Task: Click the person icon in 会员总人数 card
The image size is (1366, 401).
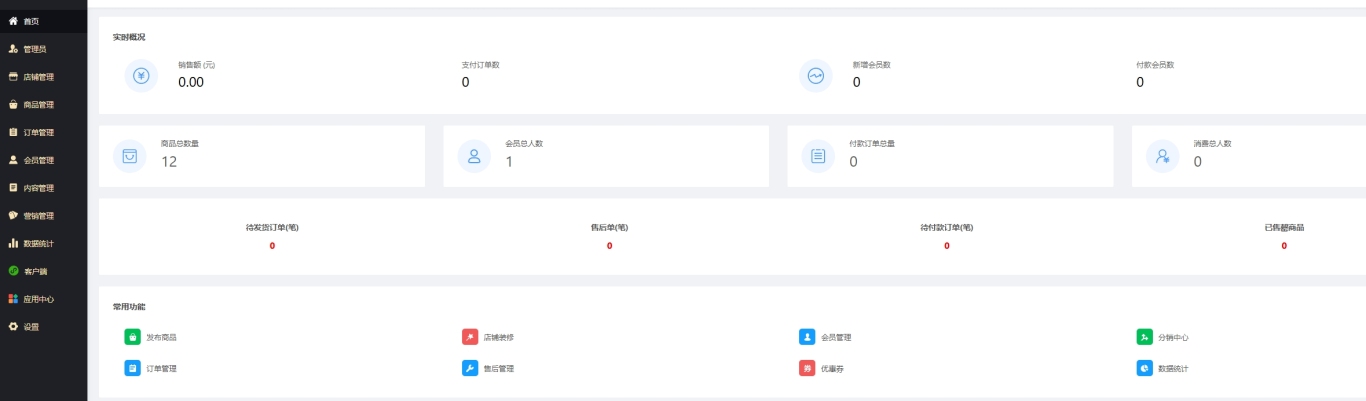Action: [474, 156]
